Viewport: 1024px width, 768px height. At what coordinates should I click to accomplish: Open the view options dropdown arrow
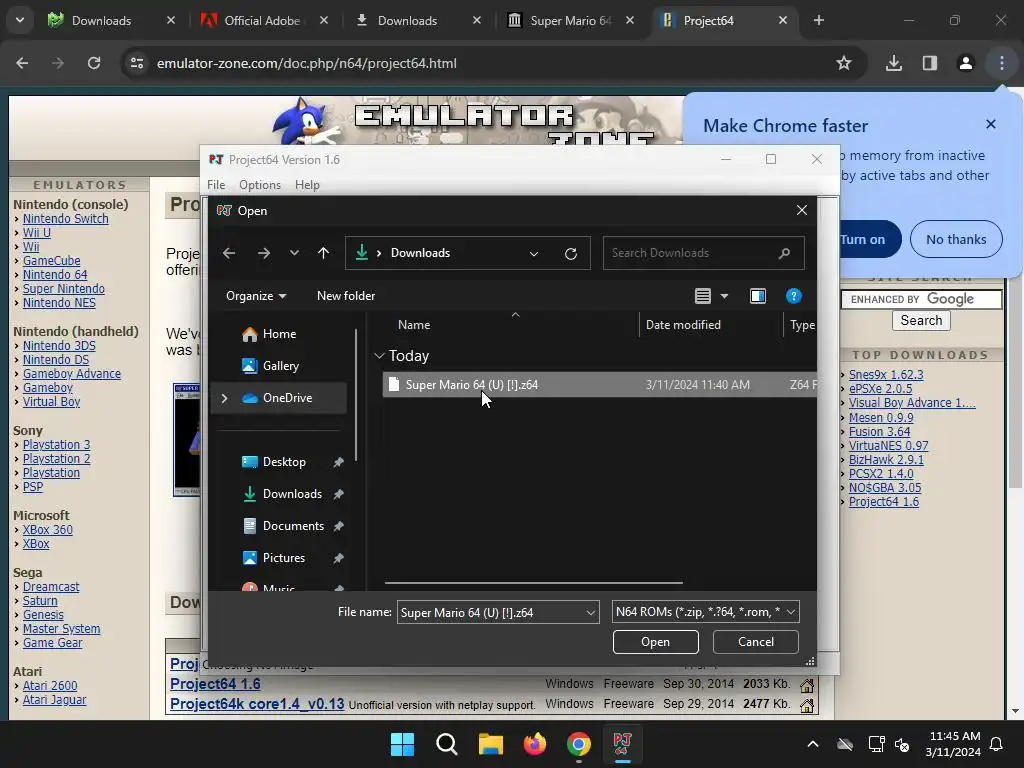pyautogui.click(x=724, y=296)
